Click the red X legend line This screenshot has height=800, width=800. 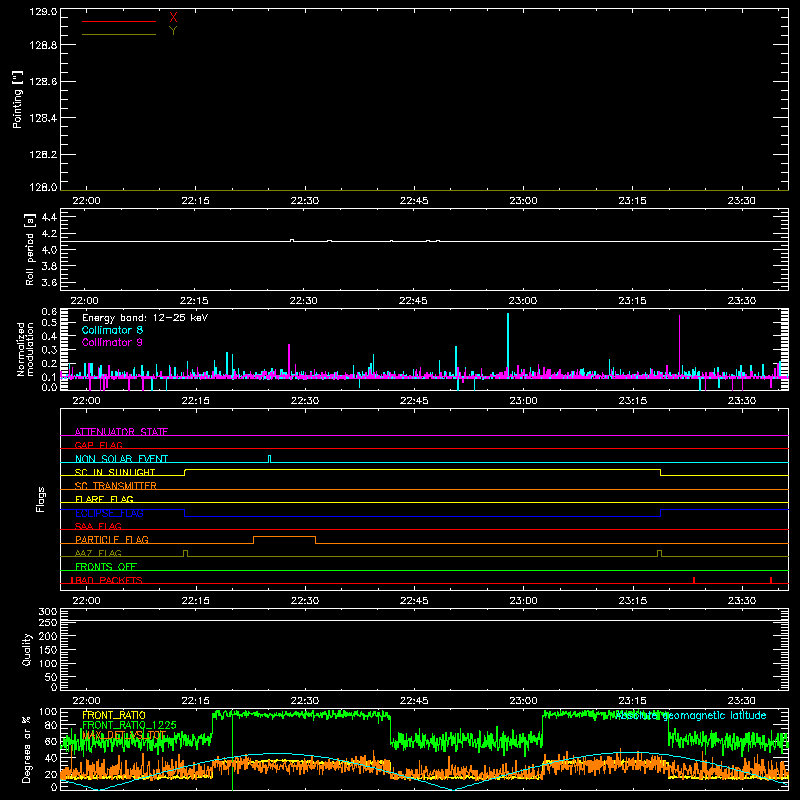tap(119, 21)
